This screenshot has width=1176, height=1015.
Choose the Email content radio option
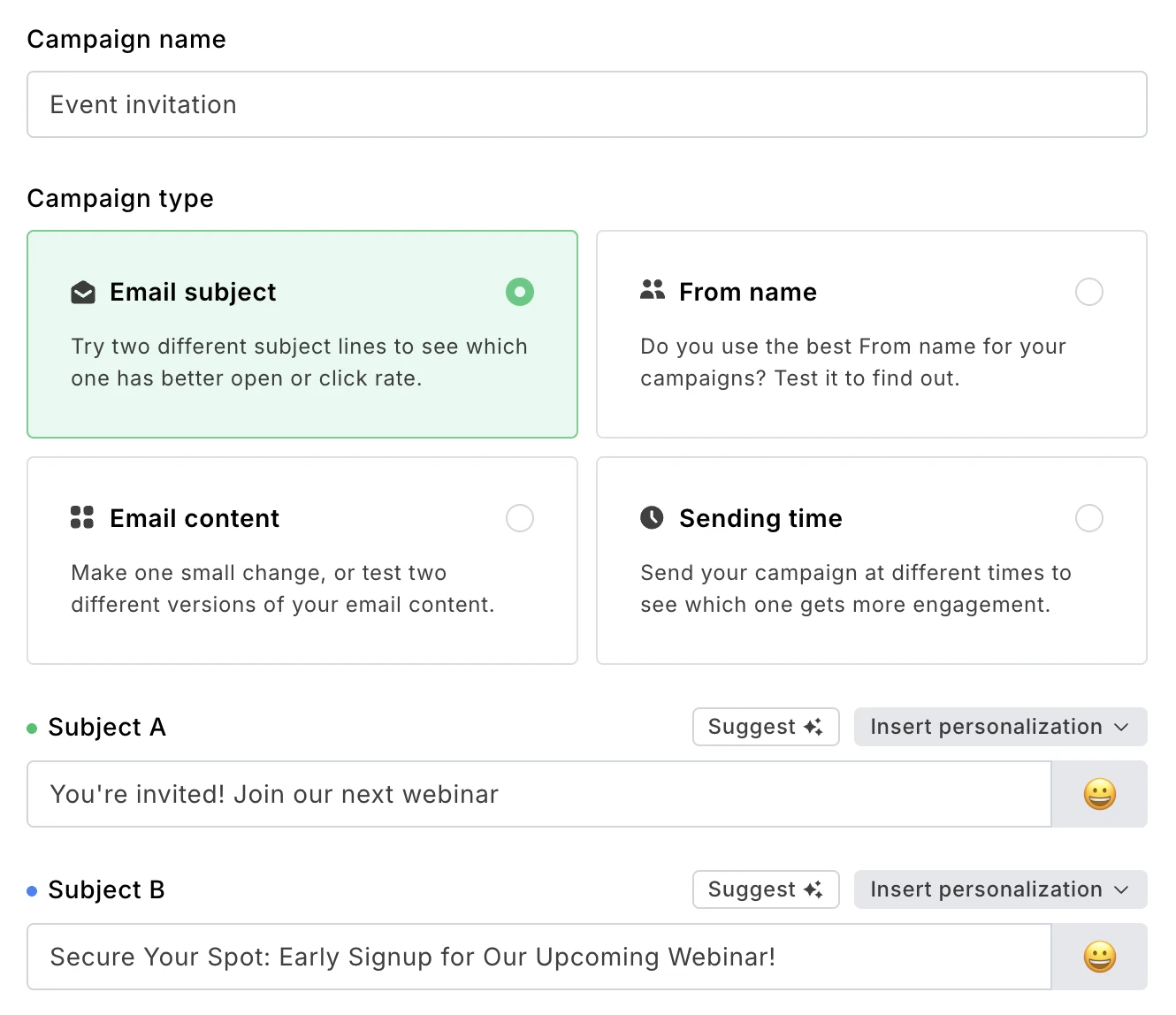520,518
